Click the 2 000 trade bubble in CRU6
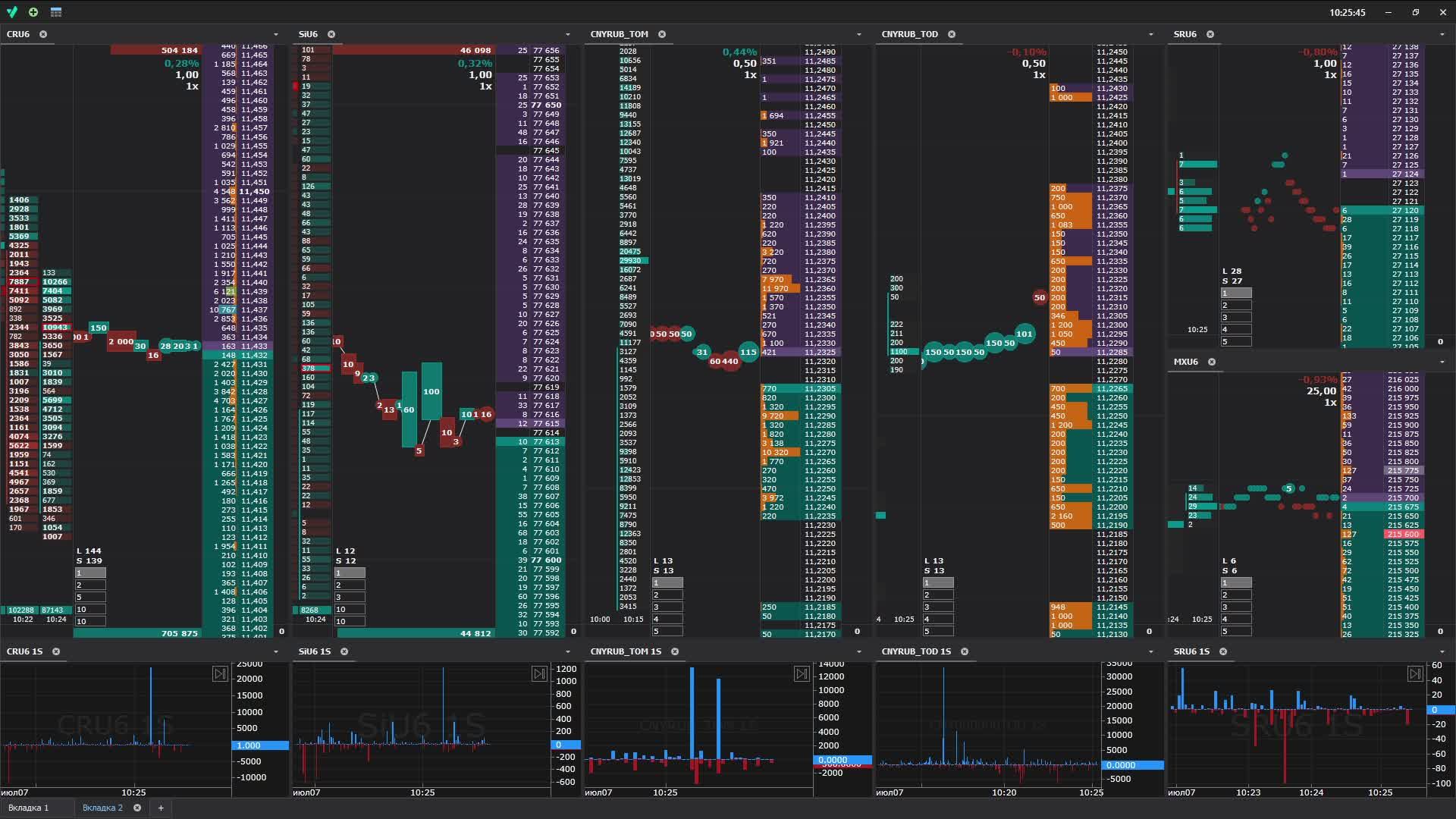The width and height of the screenshot is (1456, 819). coord(121,342)
